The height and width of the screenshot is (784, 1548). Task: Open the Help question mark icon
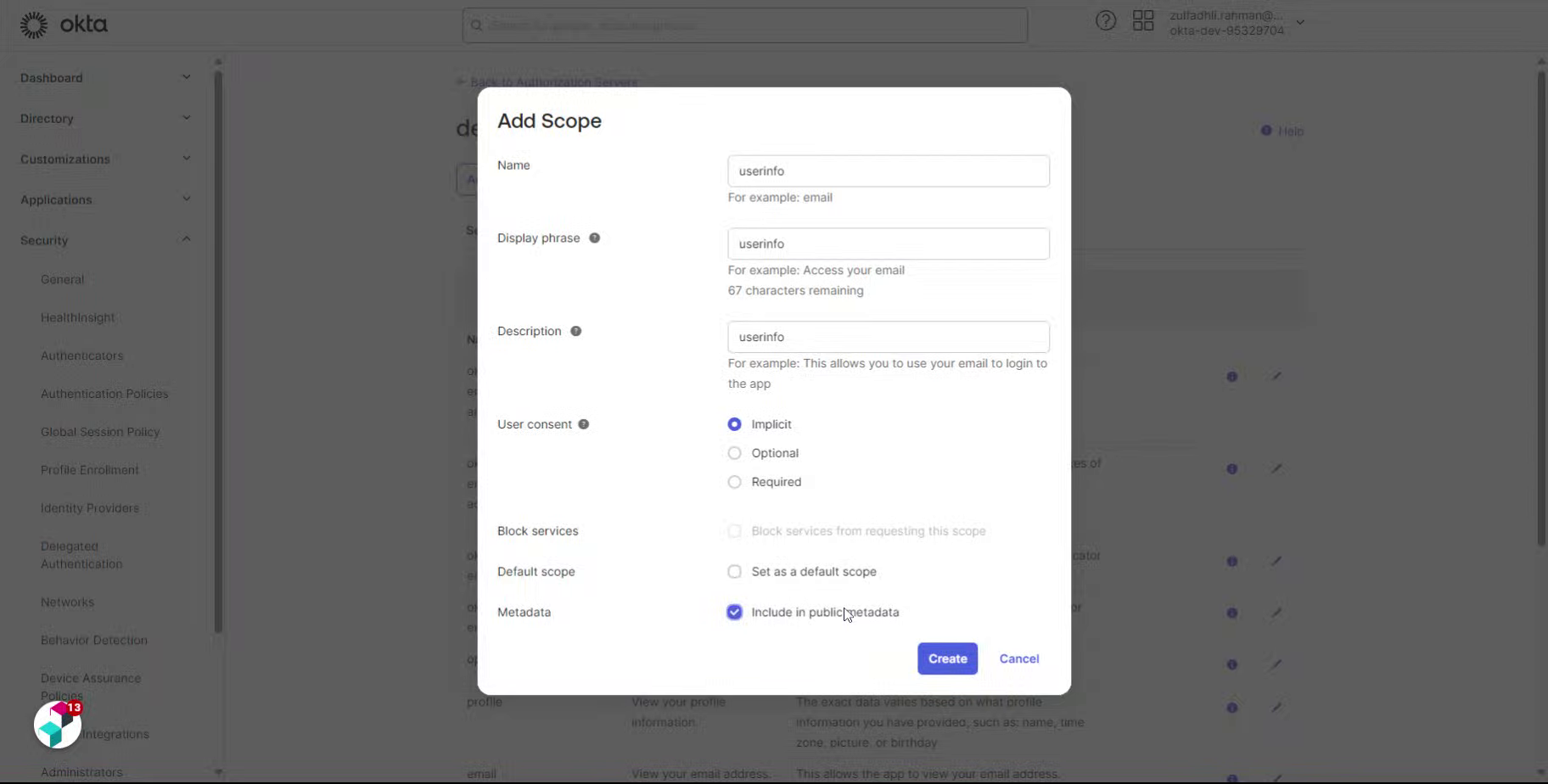[1106, 20]
